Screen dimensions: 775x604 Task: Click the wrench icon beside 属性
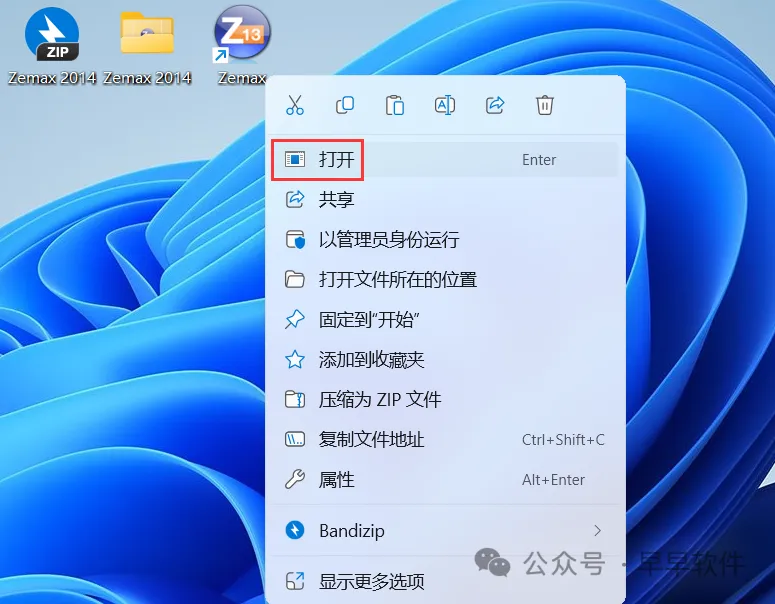pyautogui.click(x=295, y=479)
